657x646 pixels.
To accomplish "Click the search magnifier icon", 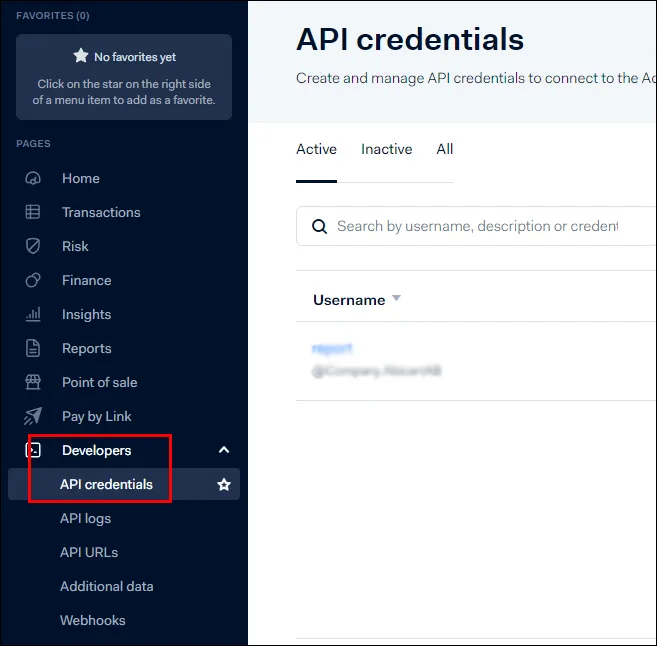I will pos(320,226).
